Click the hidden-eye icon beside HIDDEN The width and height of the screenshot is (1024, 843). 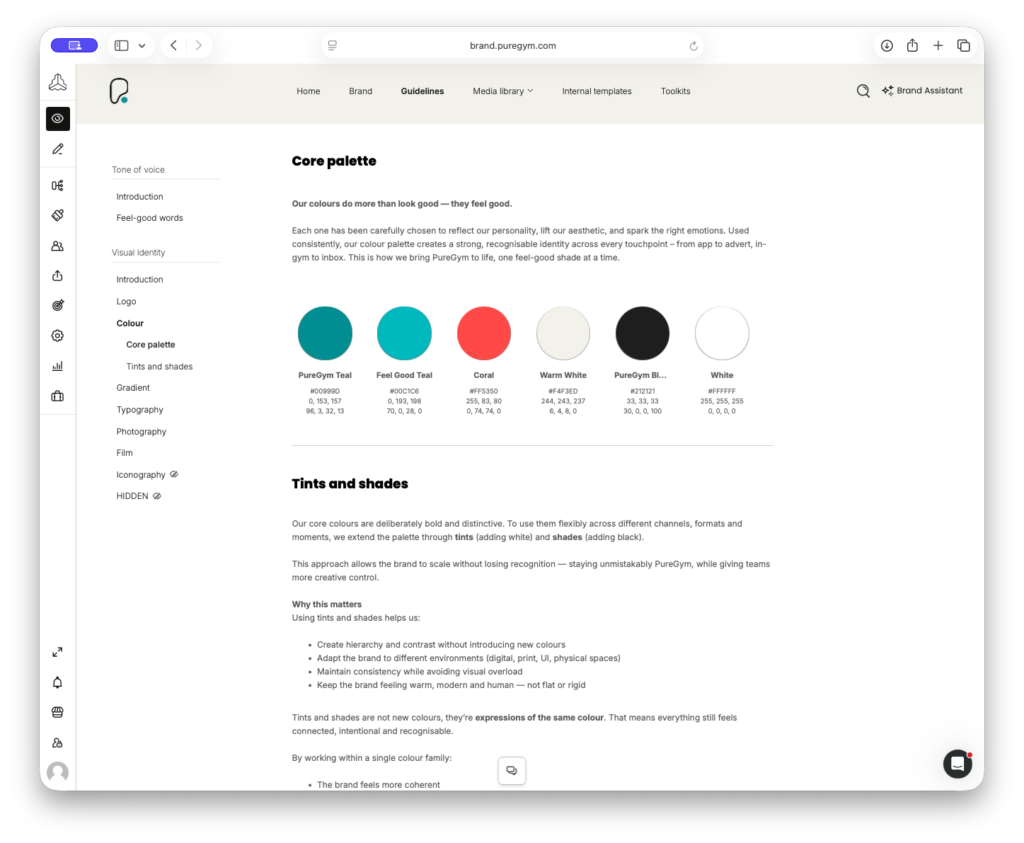point(157,496)
